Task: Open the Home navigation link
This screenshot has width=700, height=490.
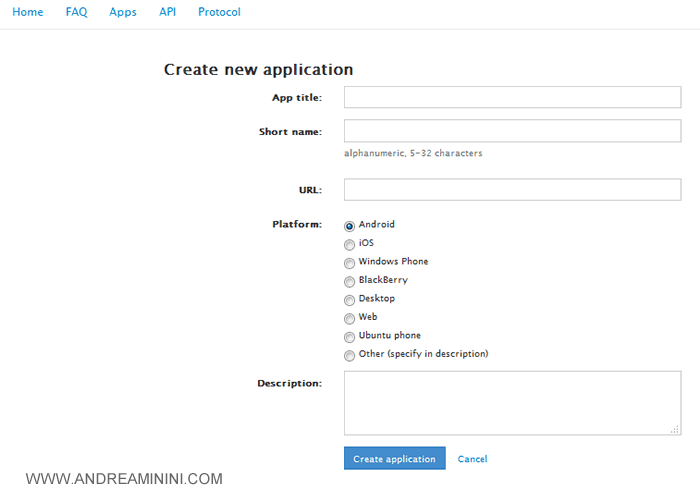Action: click(27, 12)
